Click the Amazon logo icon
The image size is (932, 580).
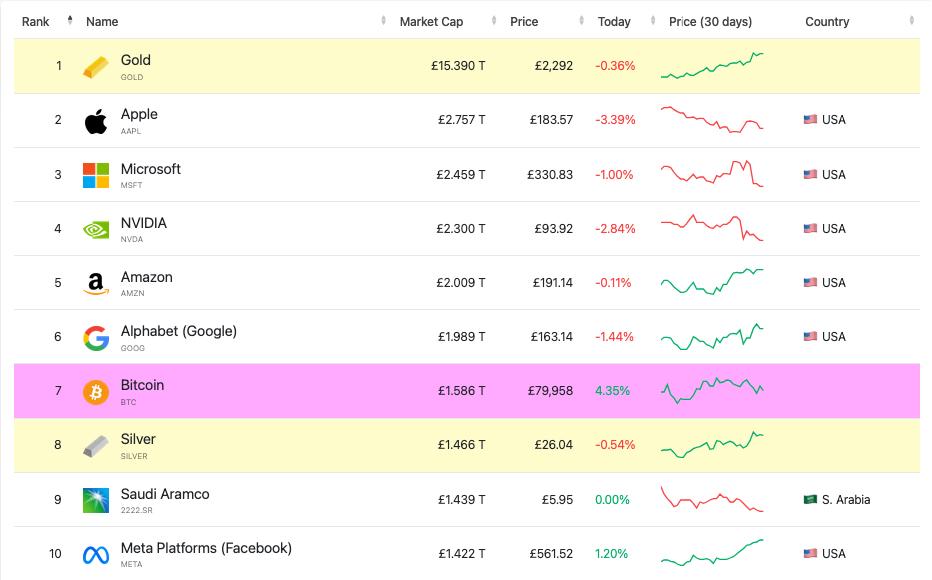tap(96, 284)
